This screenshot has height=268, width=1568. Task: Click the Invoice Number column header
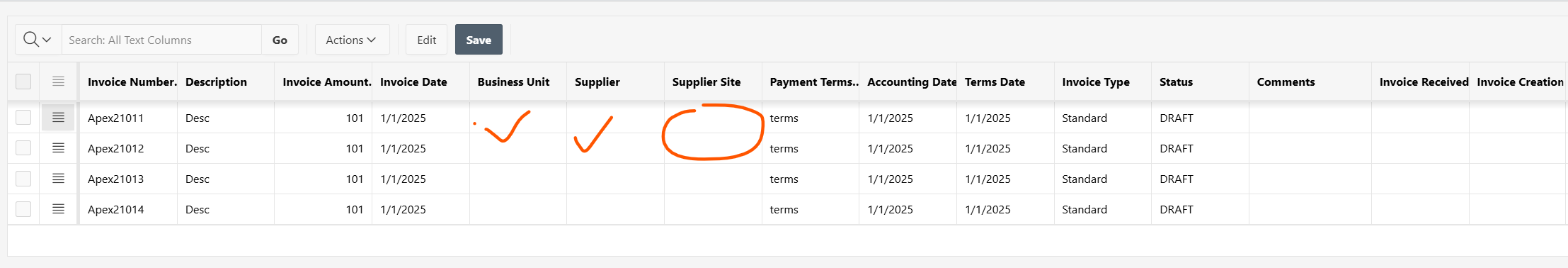click(x=132, y=82)
